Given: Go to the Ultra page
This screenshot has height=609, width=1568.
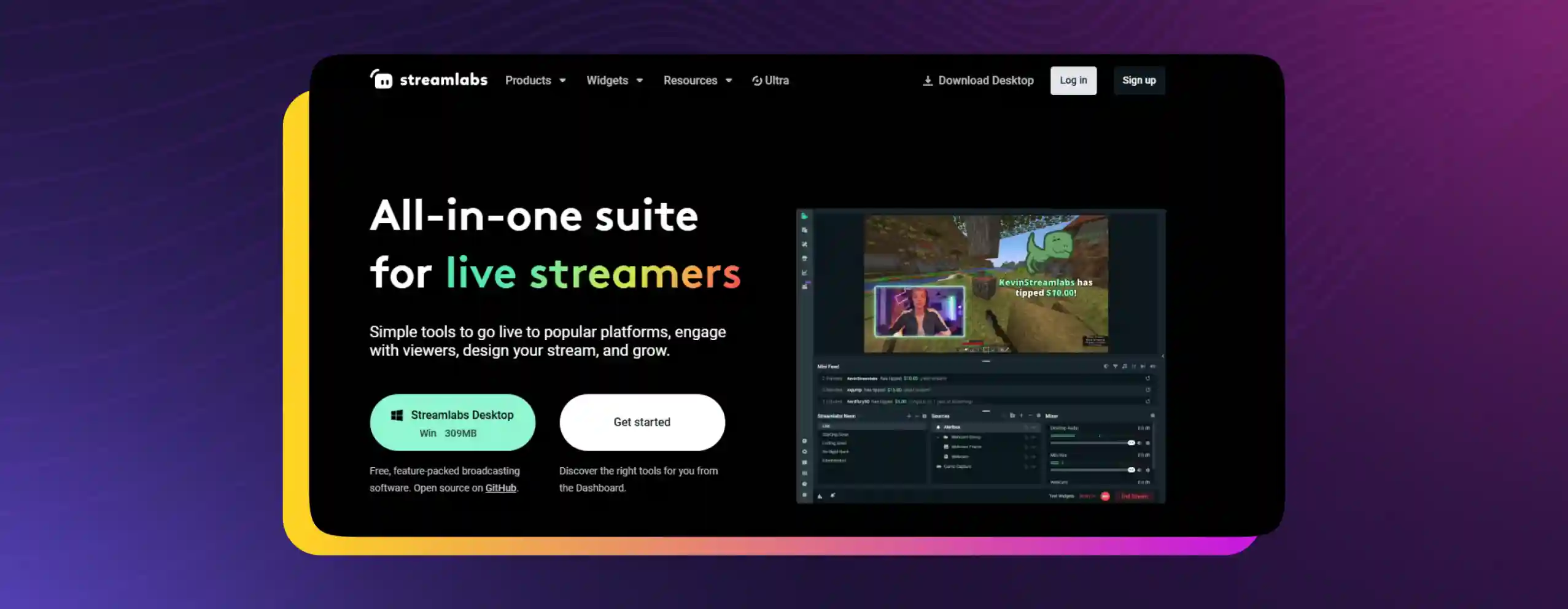Looking at the screenshot, I should (770, 80).
